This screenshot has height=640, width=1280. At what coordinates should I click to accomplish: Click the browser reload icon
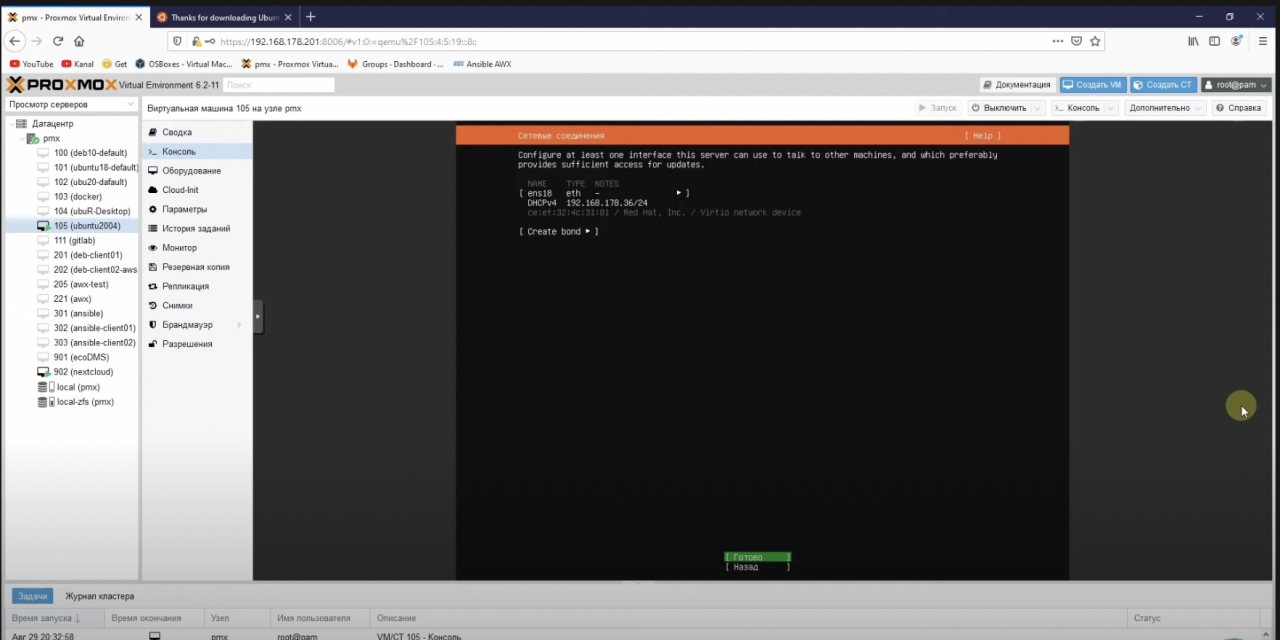pyautogui.click(x=57, y=41)
